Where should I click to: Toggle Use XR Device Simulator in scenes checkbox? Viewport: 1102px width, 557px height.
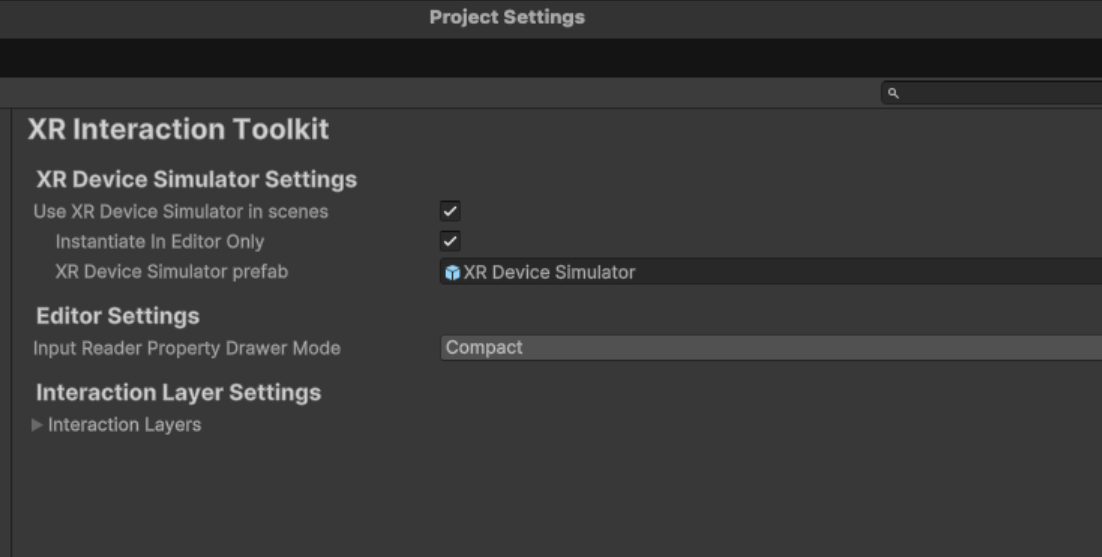pyautogui.click(x=450, y=211)
